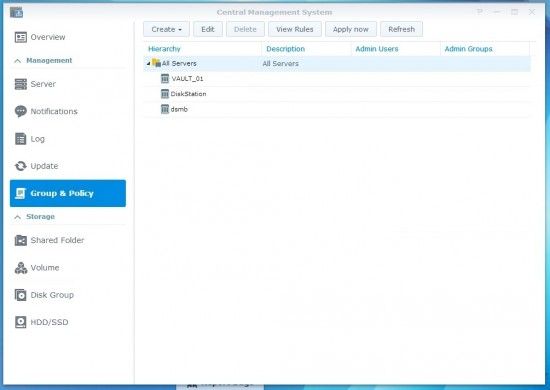Screen dimensions: 550x390
Task: Click the window help question-mark icon
Action: click(479, 12)
